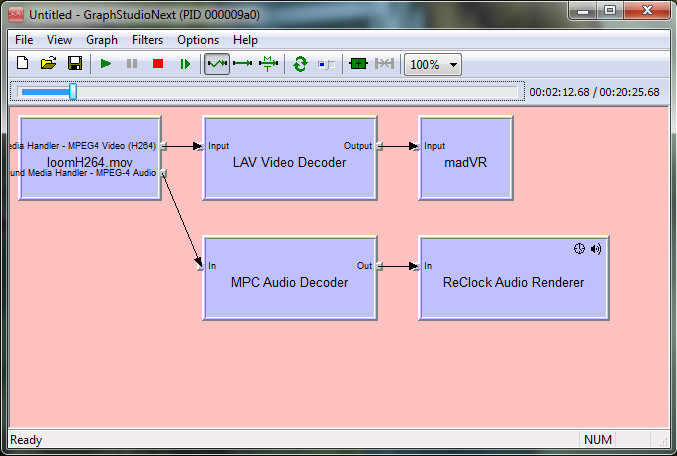This screenshot has height=456, width=677.
Task: Click the seek bar slider thumb
Action: [73, 92]
